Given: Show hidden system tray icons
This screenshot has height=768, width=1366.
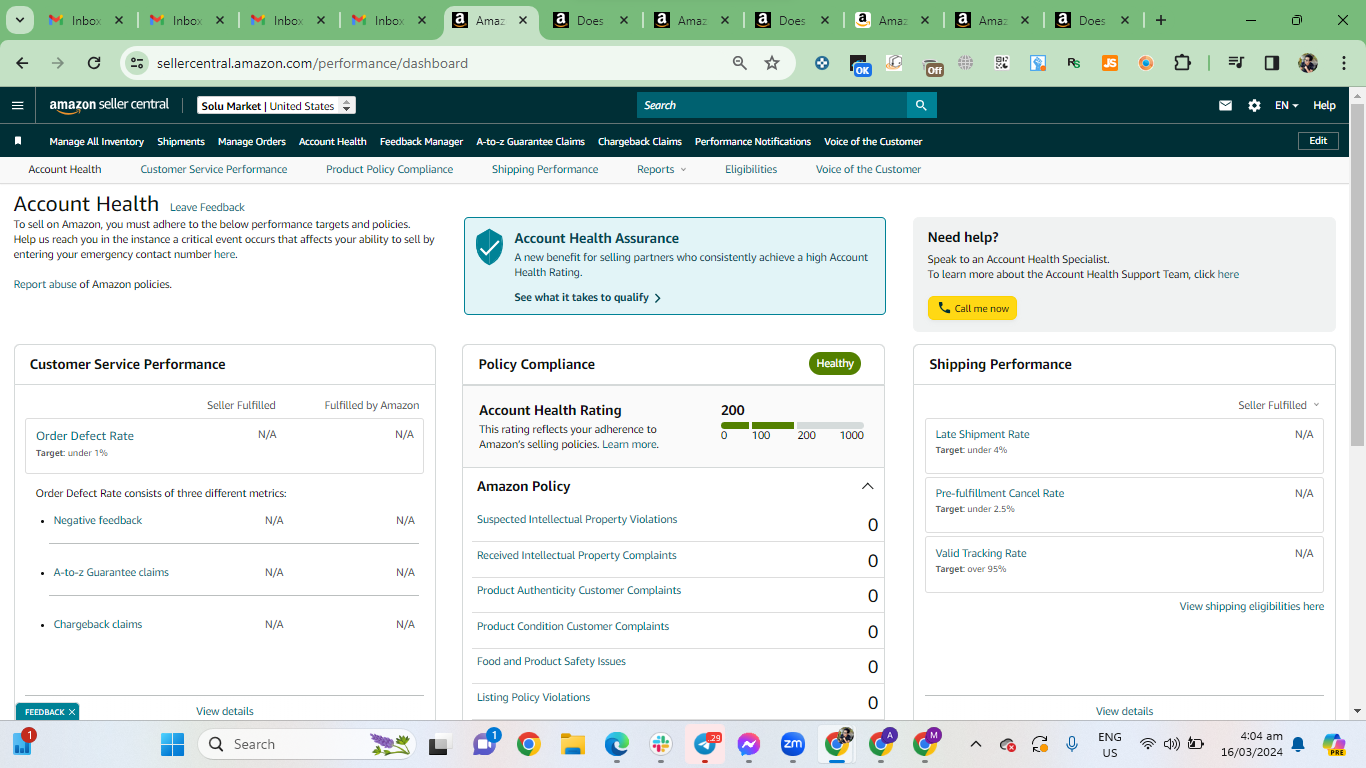Looking at the screenshot, I should click(976, 744).
